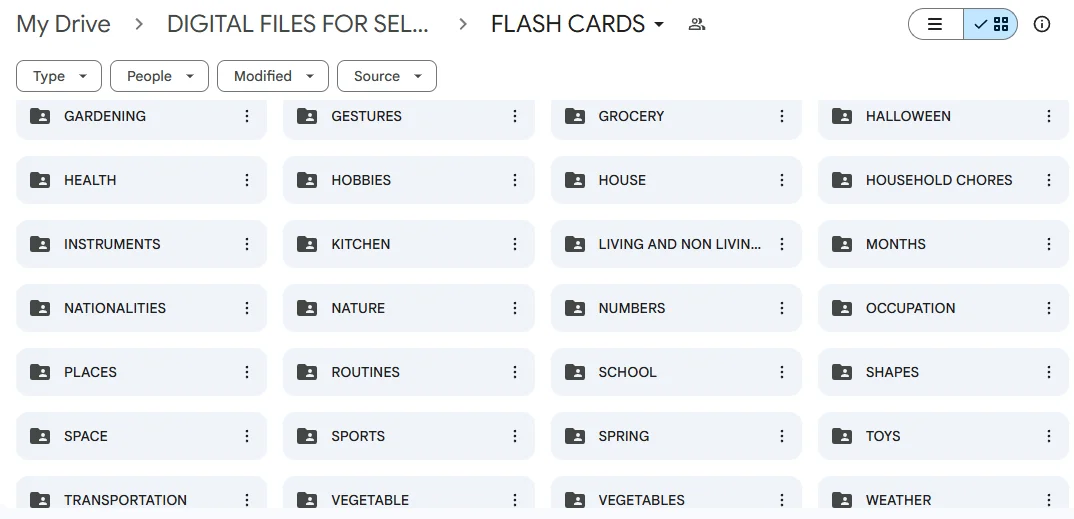1074x519 pixels.
Task: Click folder icon beside SHAPES
Action: pyautogui.click(x=842, y=372)
